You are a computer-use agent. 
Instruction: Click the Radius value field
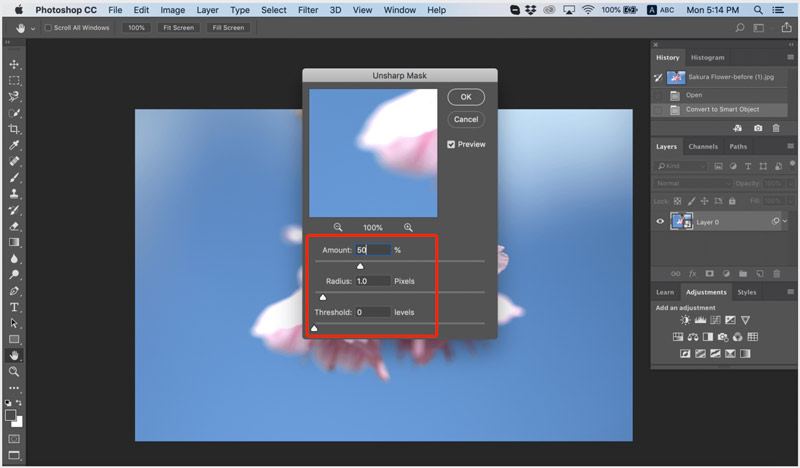(x=373, y=281)
